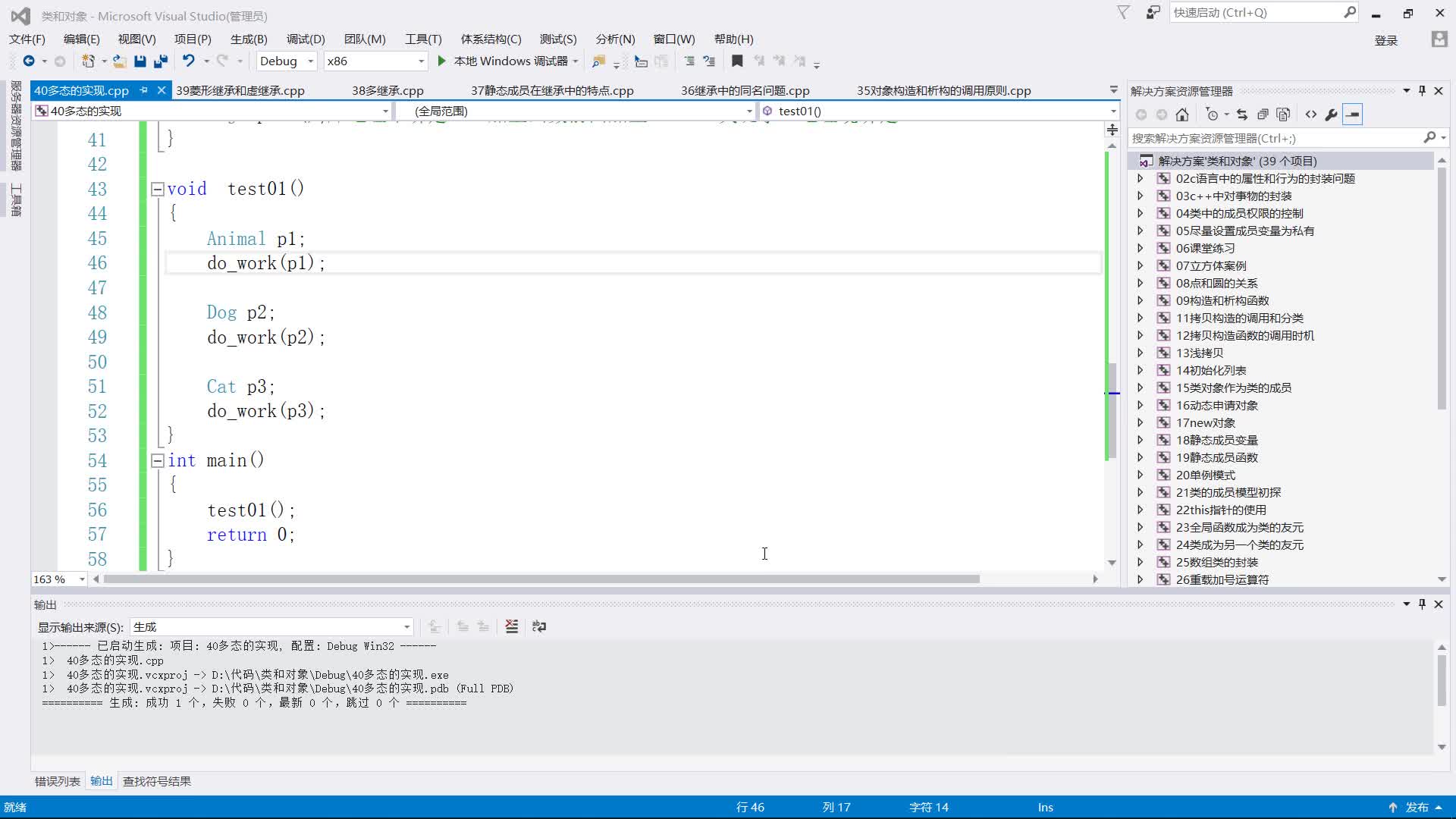
Task: Open the 工具箱 toolbox side tab
Action: 16,200
